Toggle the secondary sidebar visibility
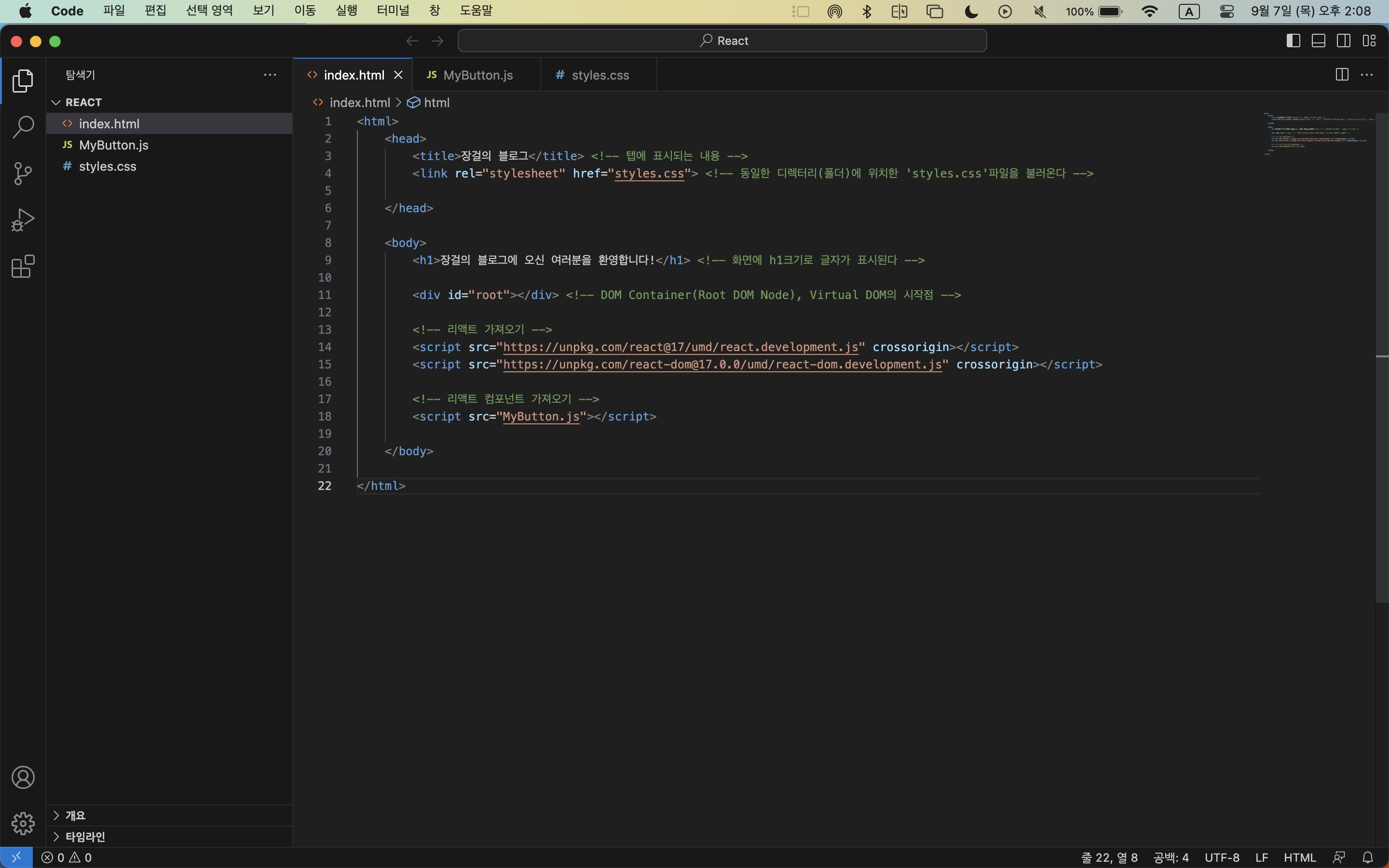Image resolution: width=1389 pixels, height=868 pixels. pos(1344,41)
